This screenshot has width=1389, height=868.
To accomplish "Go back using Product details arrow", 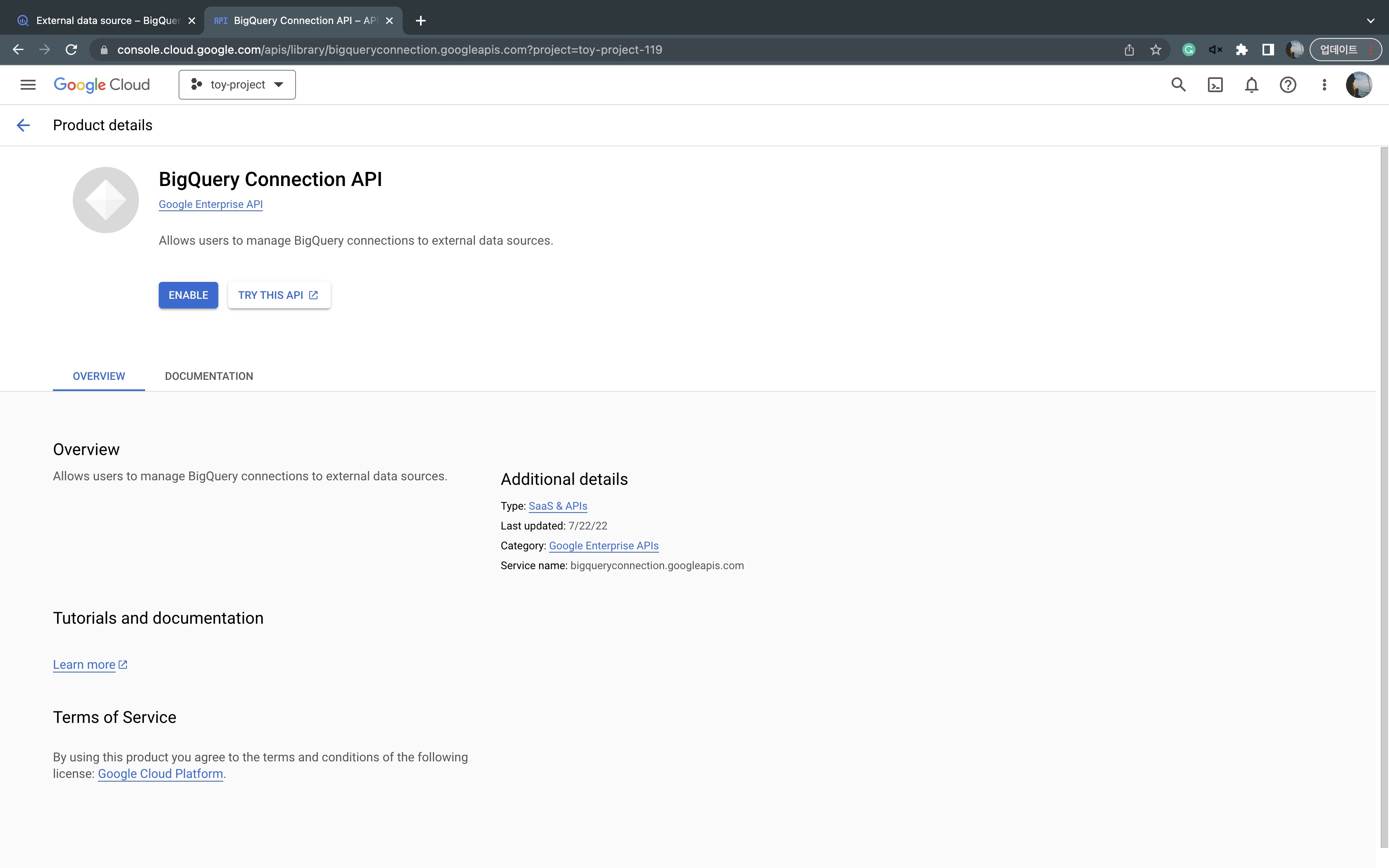I will [23, 125].
